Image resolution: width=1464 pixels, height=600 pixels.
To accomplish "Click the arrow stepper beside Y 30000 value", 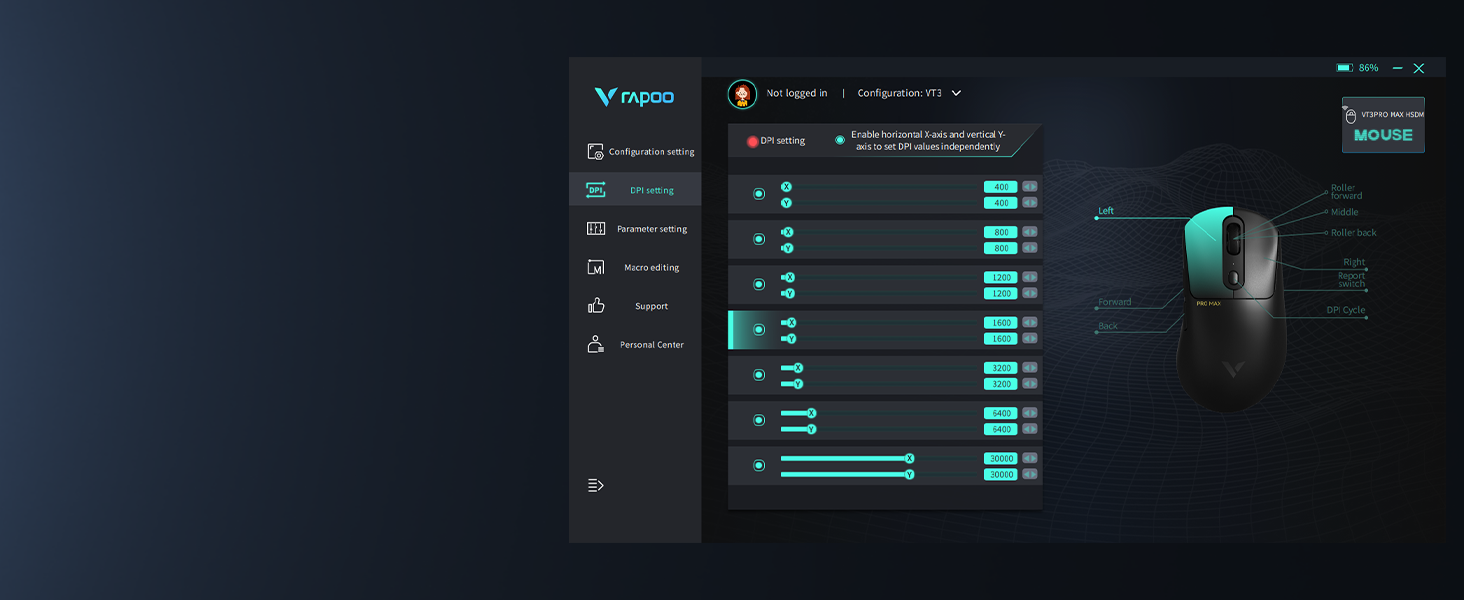I will pos(1029,474).
